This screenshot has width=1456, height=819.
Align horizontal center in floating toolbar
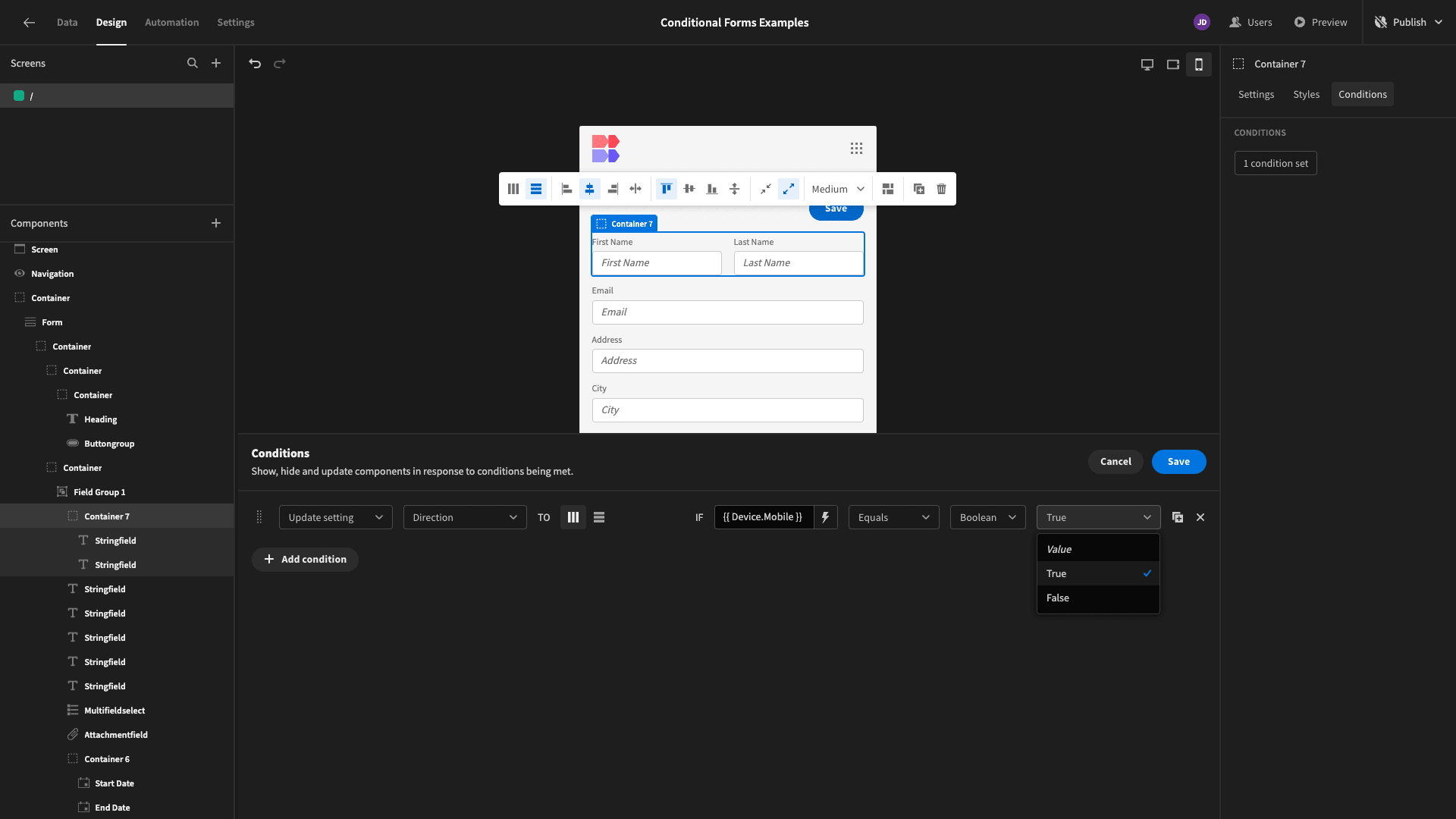589,189
